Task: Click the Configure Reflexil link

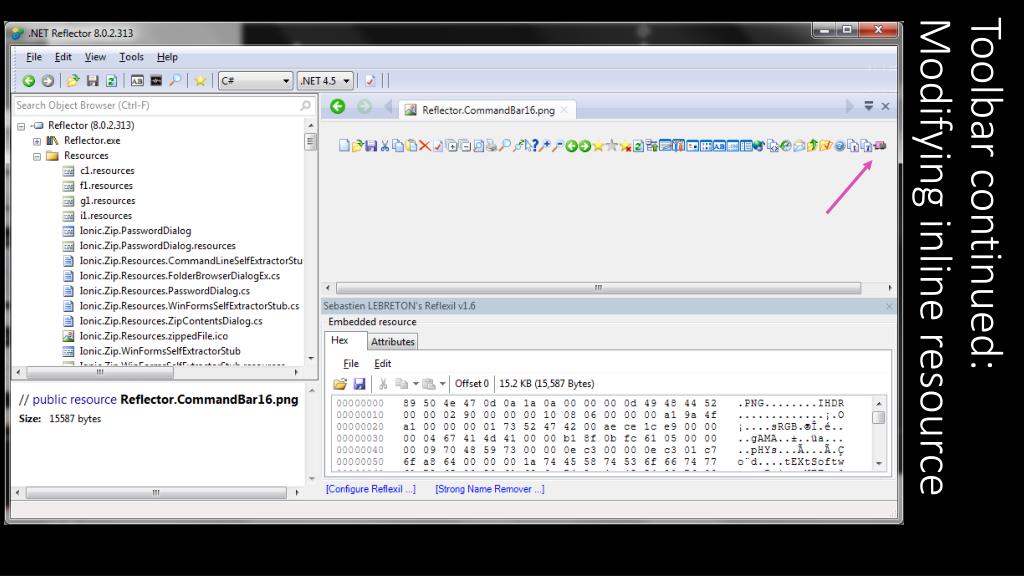Action: tap(370, 489)
